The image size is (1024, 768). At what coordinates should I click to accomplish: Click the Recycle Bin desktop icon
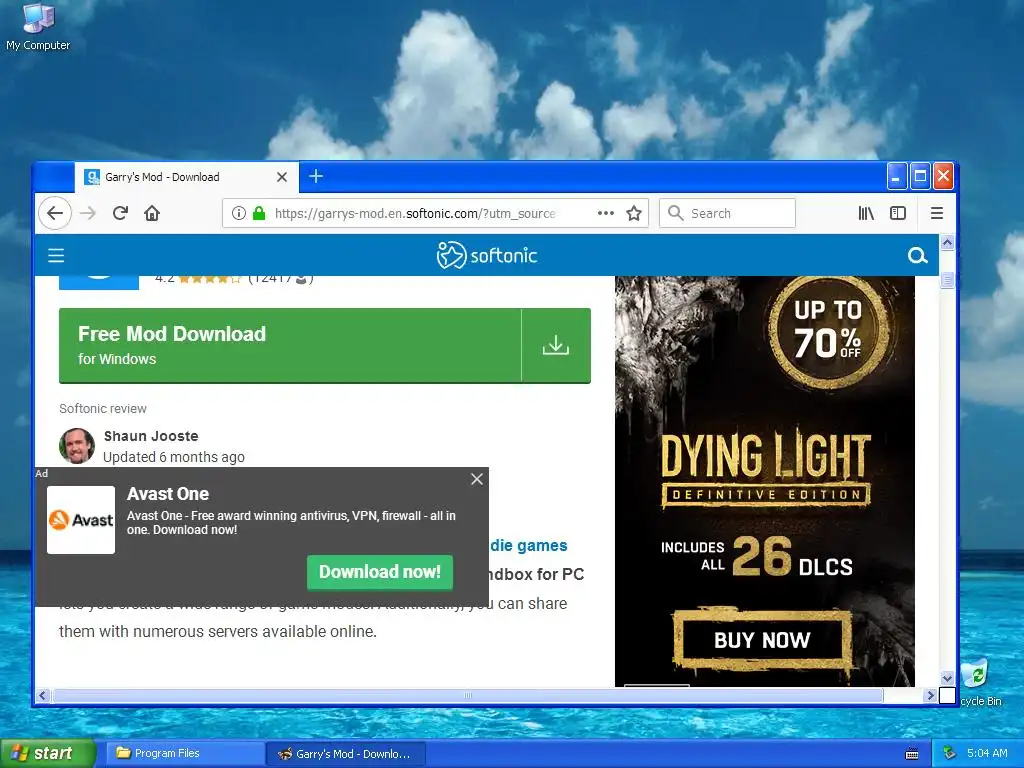click(980, 683)
